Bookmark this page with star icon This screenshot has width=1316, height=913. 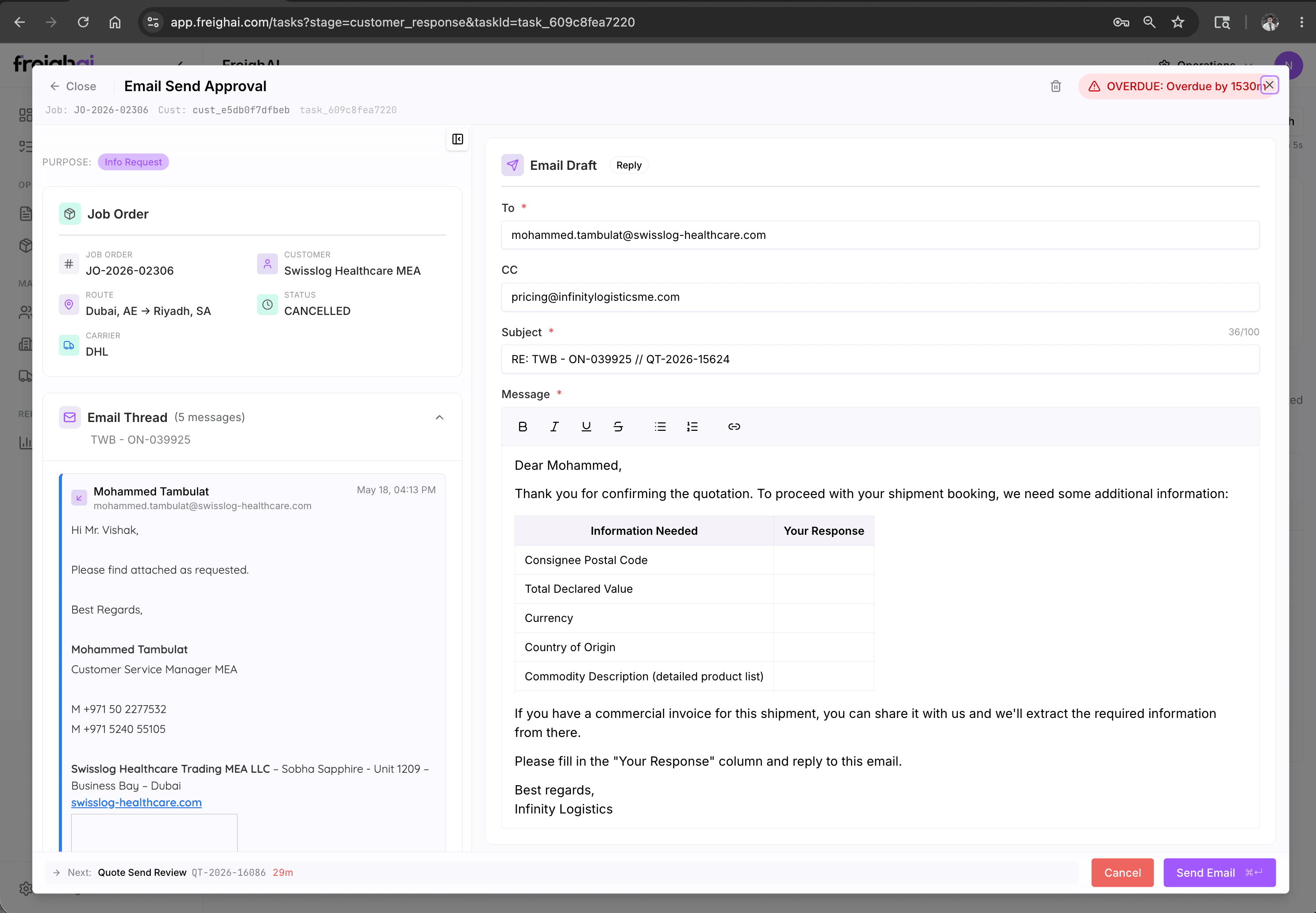point(1177,22)
